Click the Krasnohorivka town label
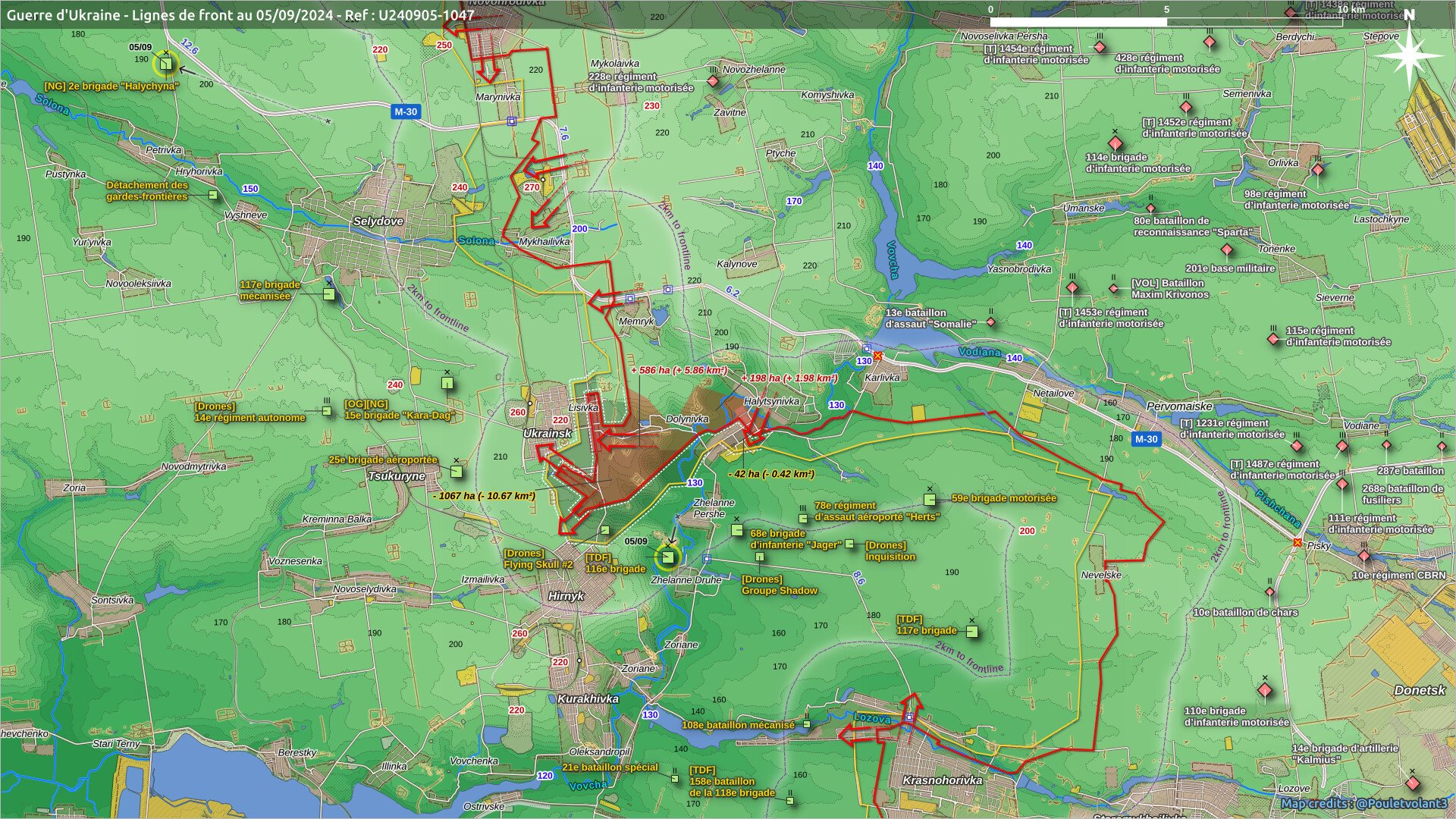The height and width of the screenshot is (819, 1456). 943,780
